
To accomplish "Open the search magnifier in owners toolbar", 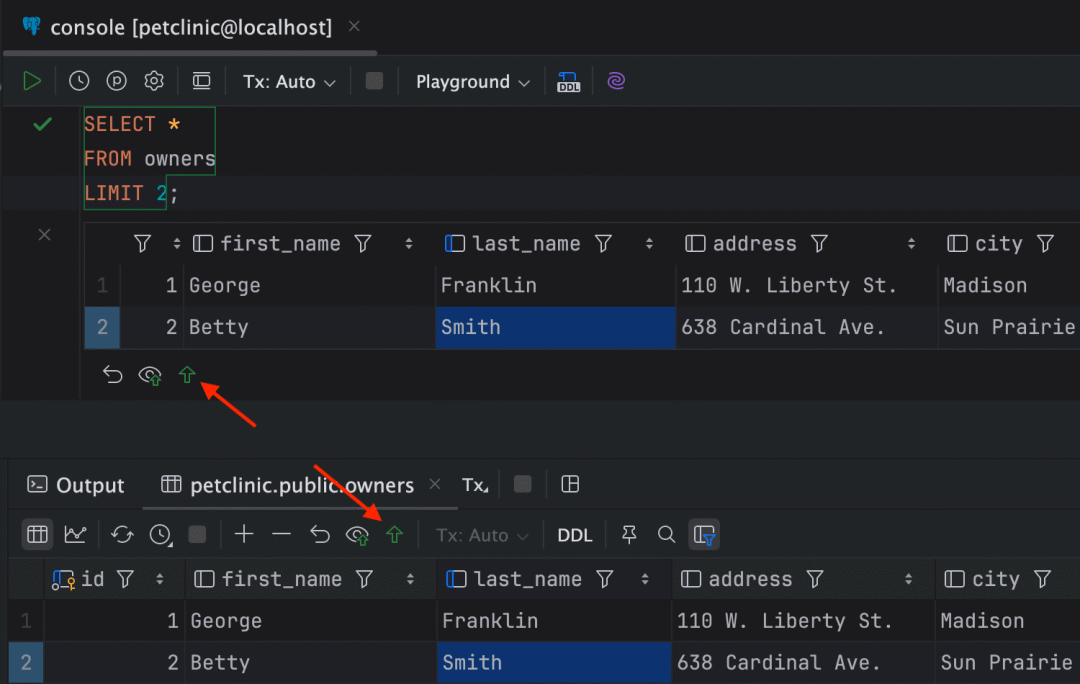I will click(x=666, y=535).
